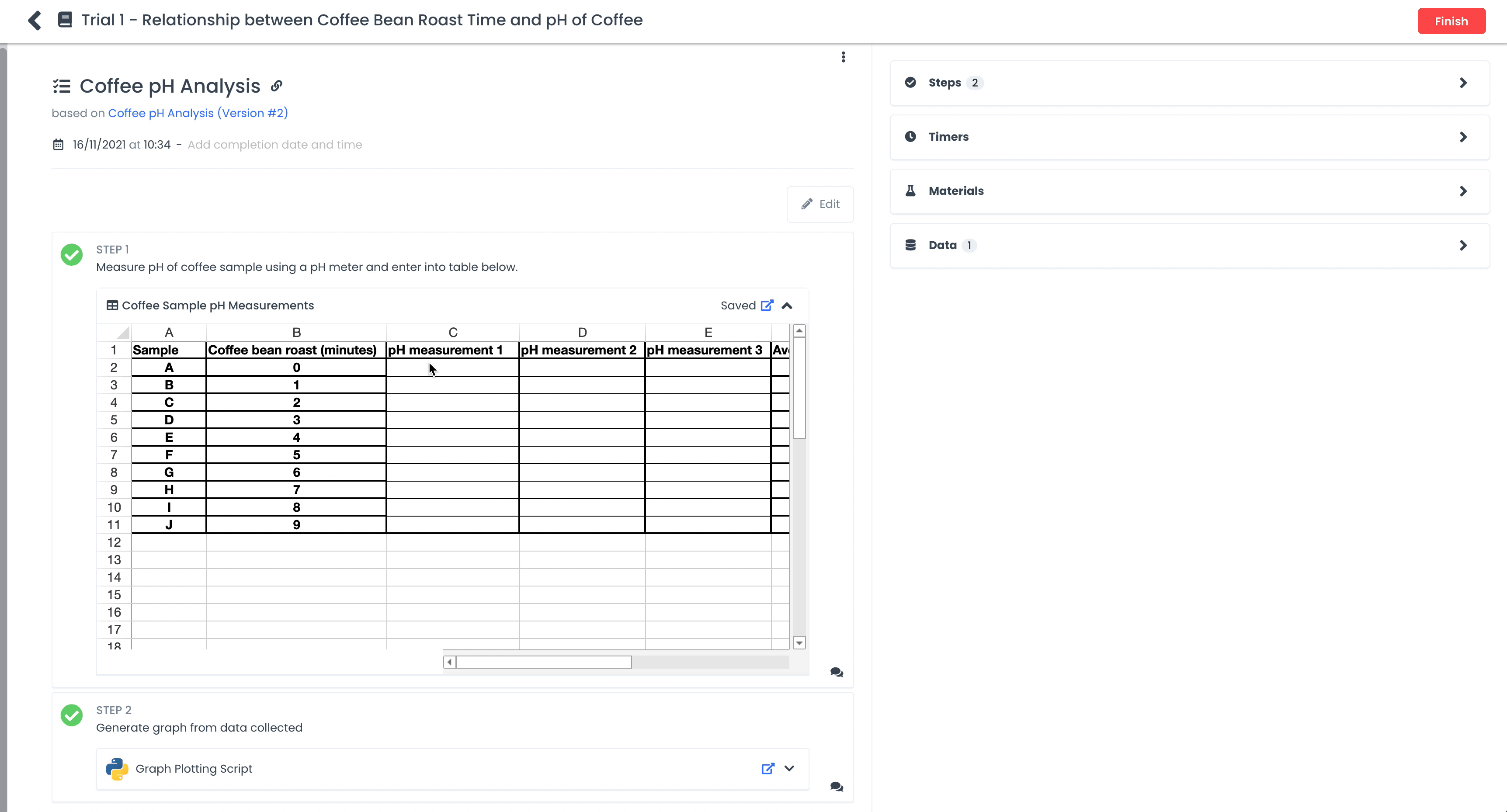Screen dimensions: 1507x812
Task: Toggle Step 1 completion checkmark
Action: click(72, 254)
